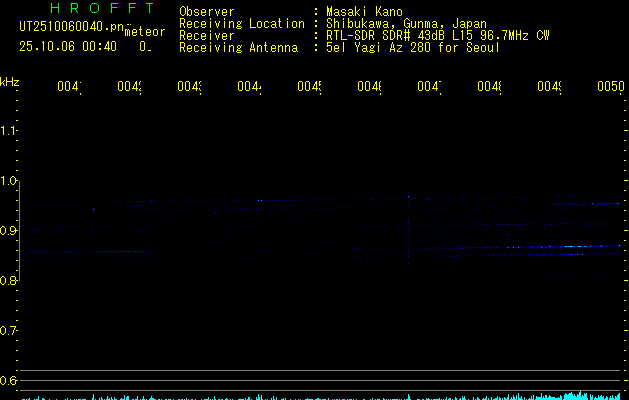Click the word meteor
This screenshot has height=400, width=629.
pyautogui.click(x=145, y=32)
